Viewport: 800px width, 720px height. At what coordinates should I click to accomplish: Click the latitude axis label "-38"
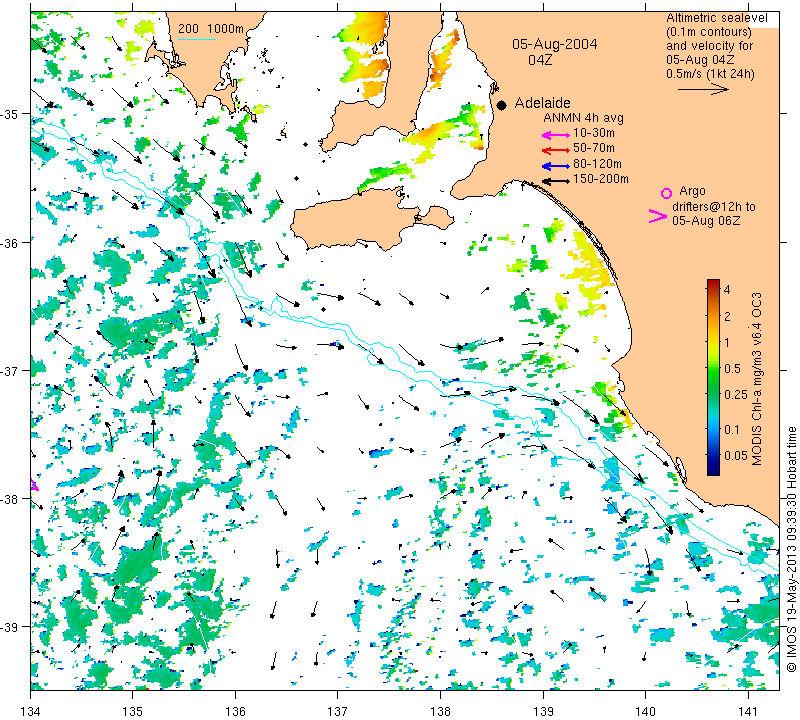tap(10, 499)
